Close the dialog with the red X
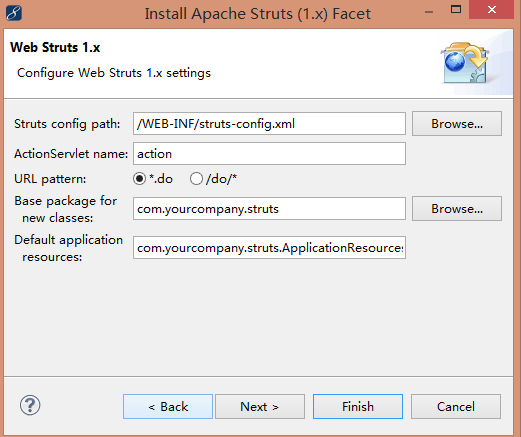Viewport: 521px width, 437px height. pyautogui.click(x=492, y=10)
